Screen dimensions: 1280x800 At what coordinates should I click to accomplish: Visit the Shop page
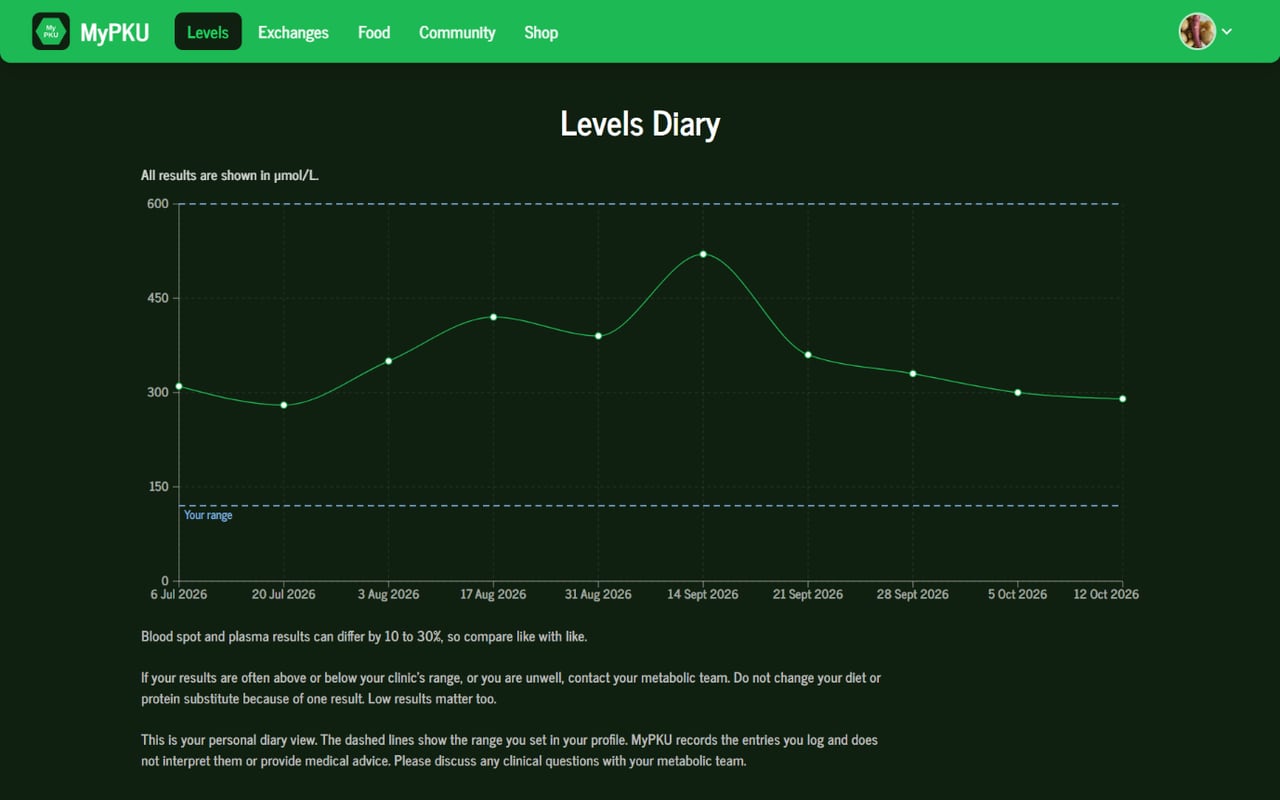coord(541,32)
